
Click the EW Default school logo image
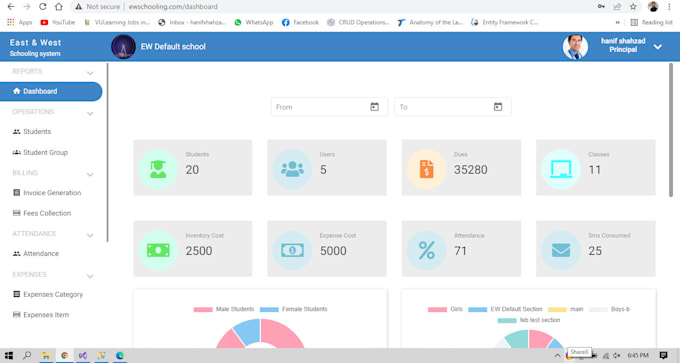(x=123, y=46)
